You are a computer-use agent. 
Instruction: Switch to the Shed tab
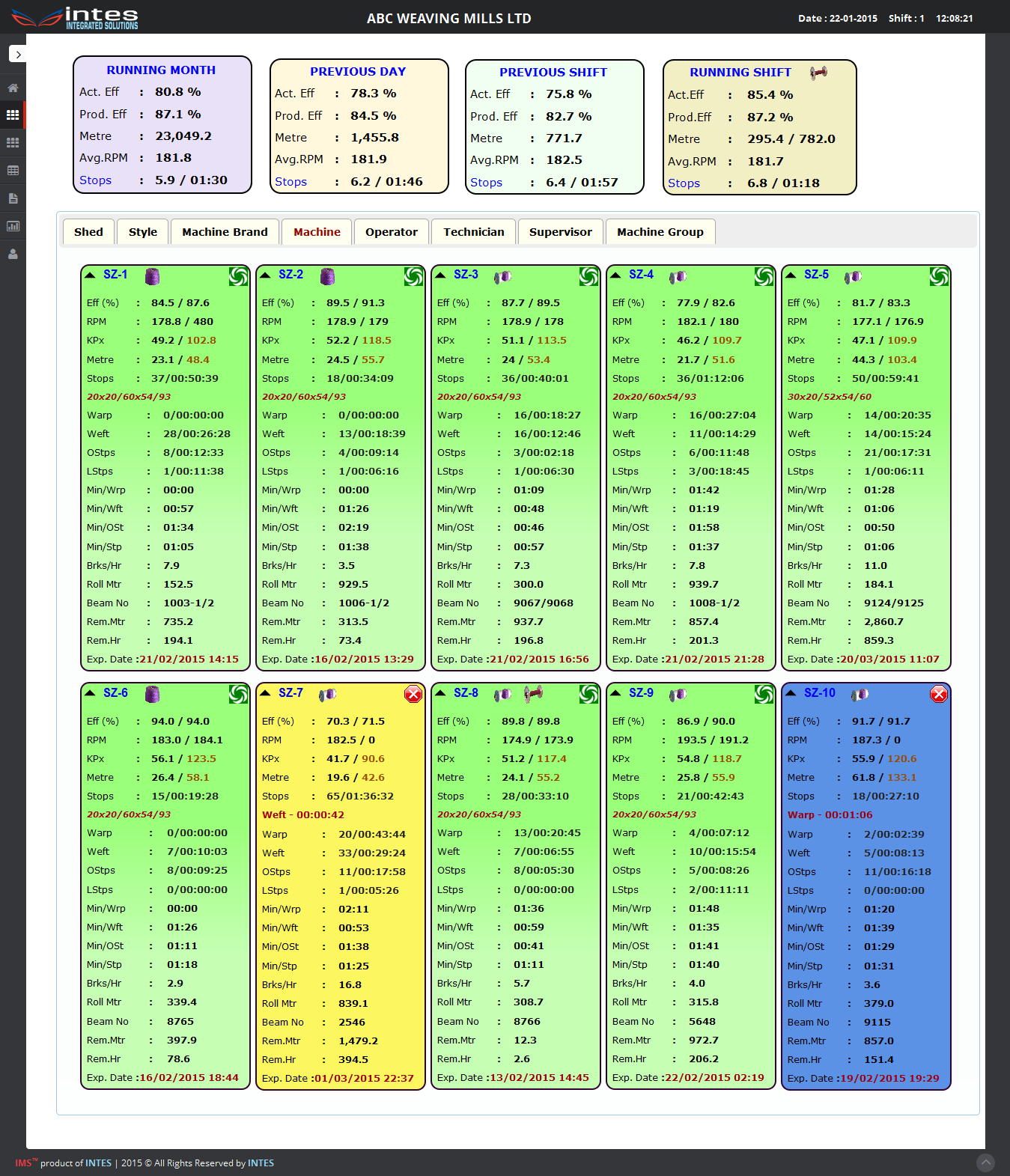pos(88,232)
